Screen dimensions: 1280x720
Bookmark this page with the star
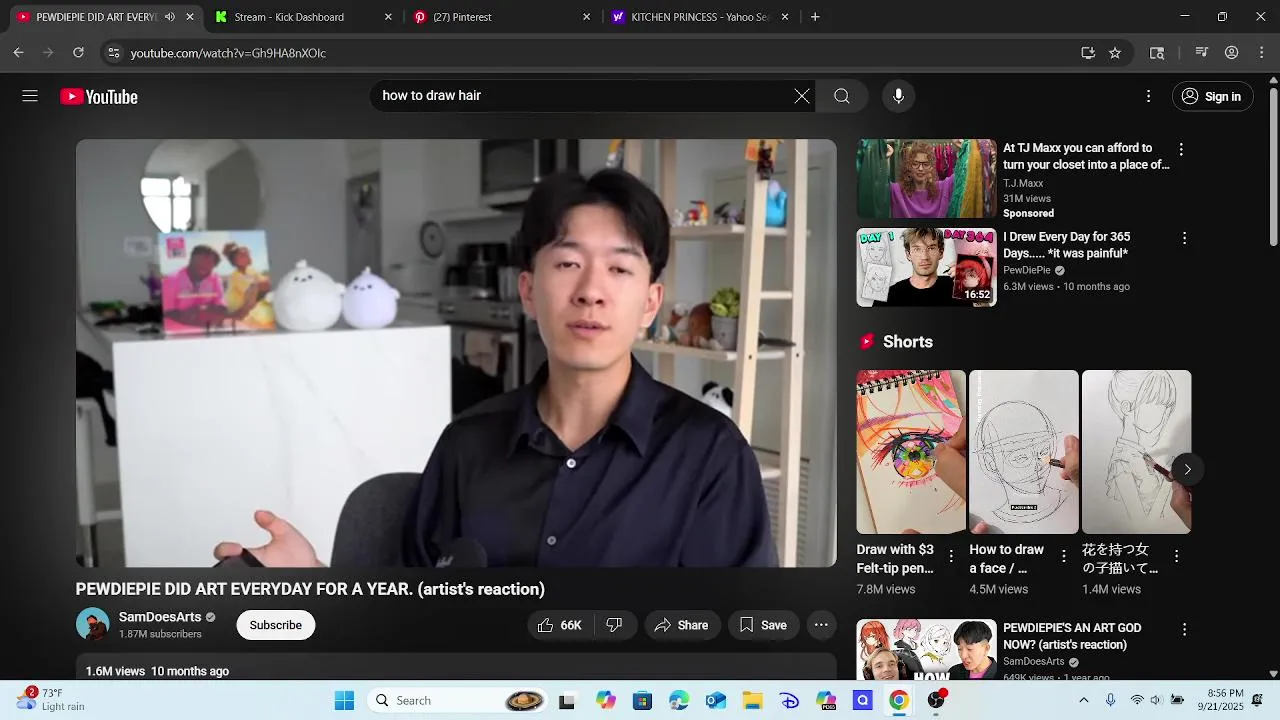[1115, 53]
